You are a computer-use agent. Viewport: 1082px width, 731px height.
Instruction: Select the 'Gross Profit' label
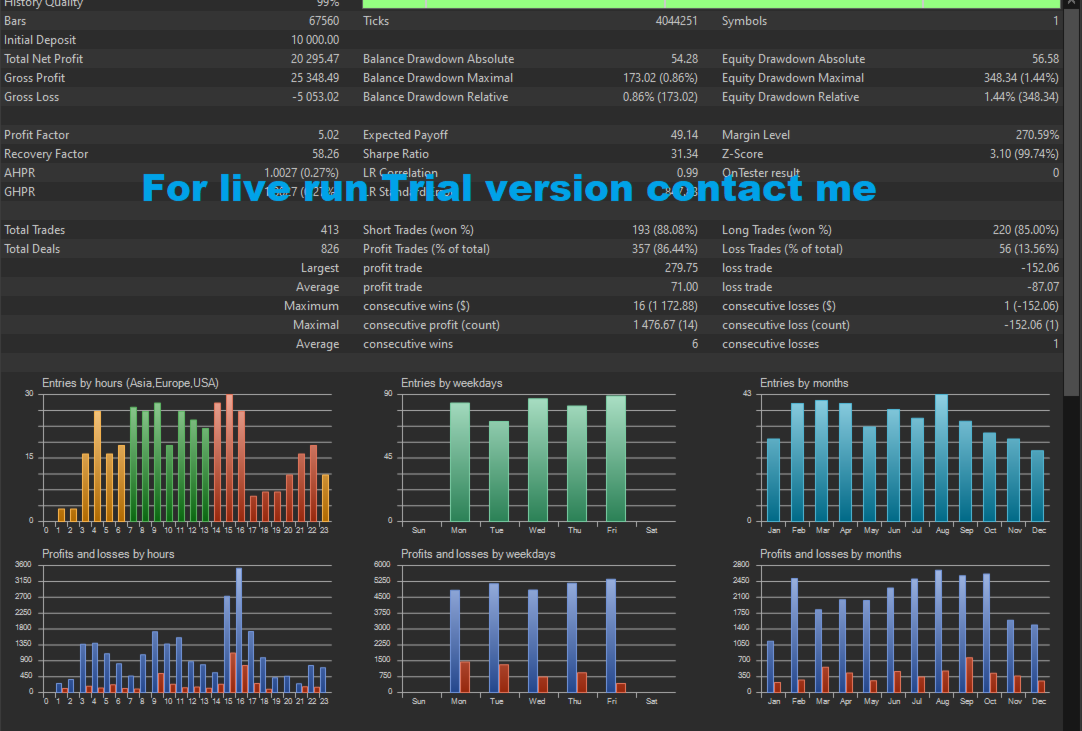pyautogui.click(x=35, y=78)
